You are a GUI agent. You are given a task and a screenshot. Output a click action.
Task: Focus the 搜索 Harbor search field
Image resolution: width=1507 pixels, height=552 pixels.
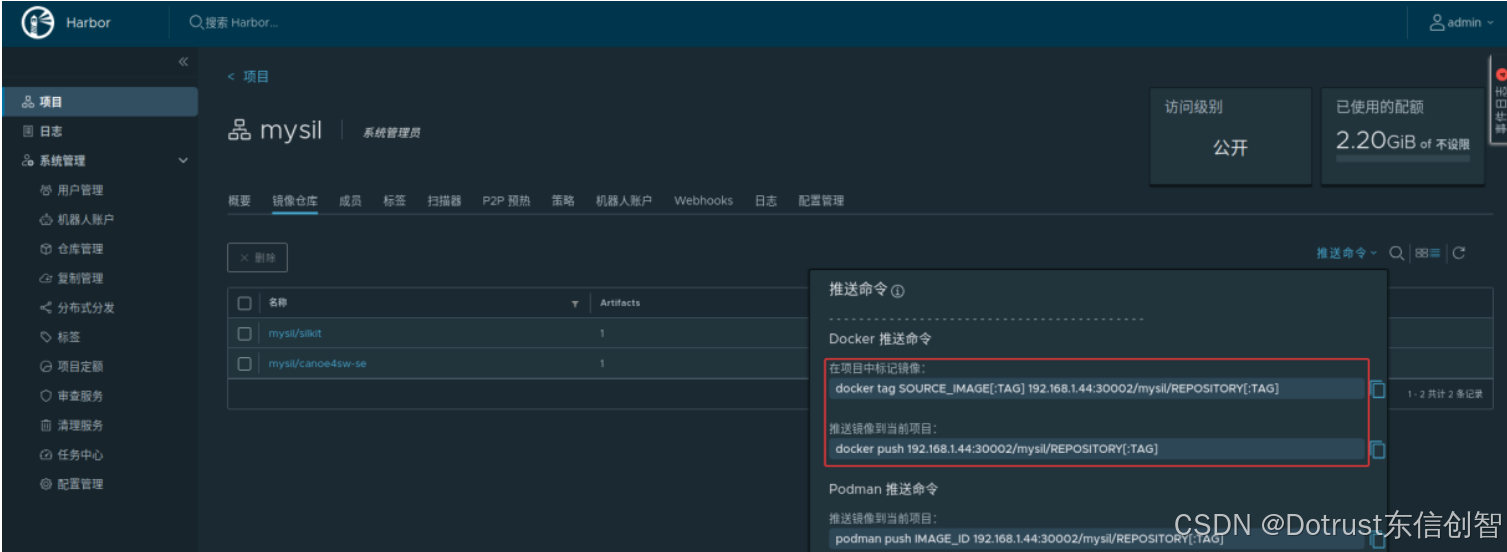(x=243, y=22)
